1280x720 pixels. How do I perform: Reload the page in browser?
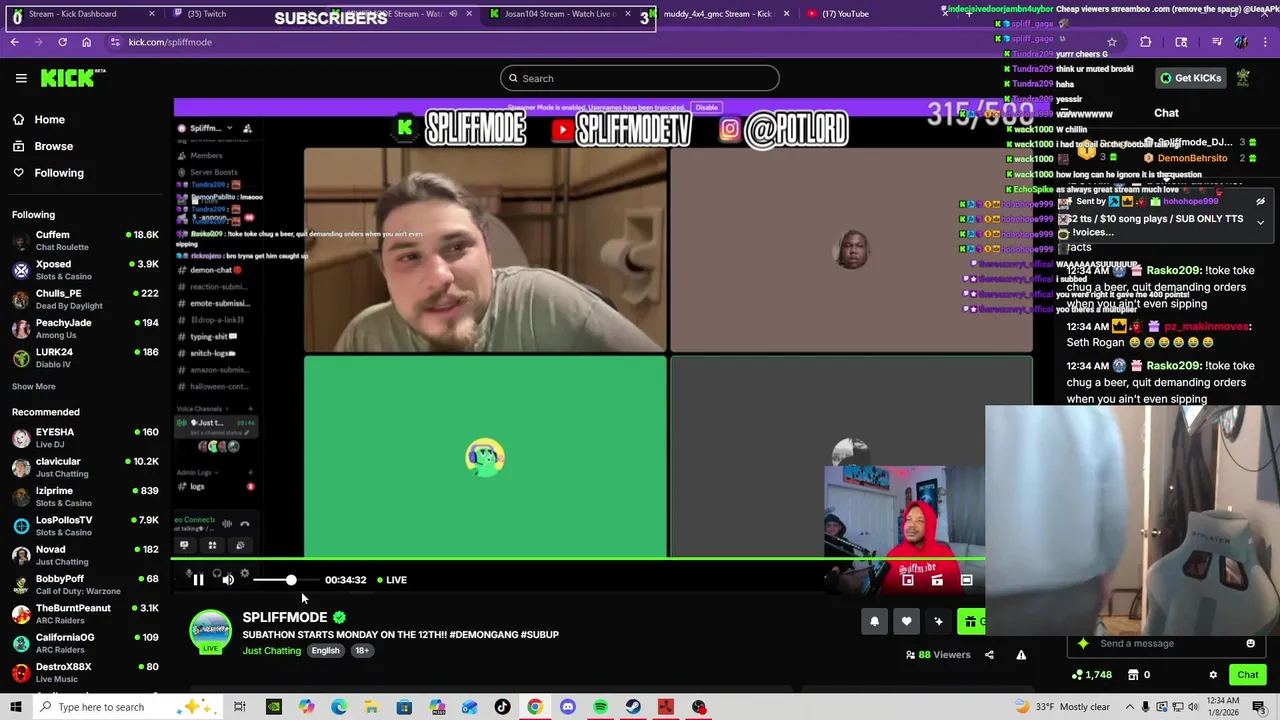62,42
